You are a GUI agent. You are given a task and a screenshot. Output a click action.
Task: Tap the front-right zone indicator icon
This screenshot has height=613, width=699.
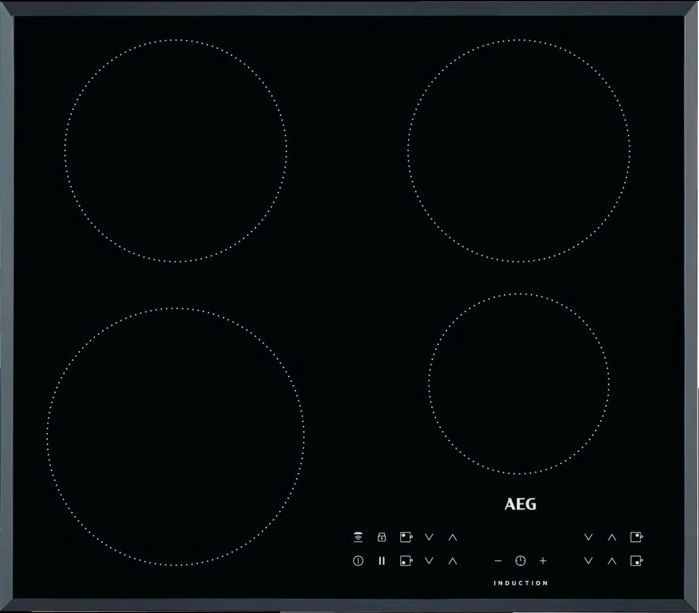(636, 561)
